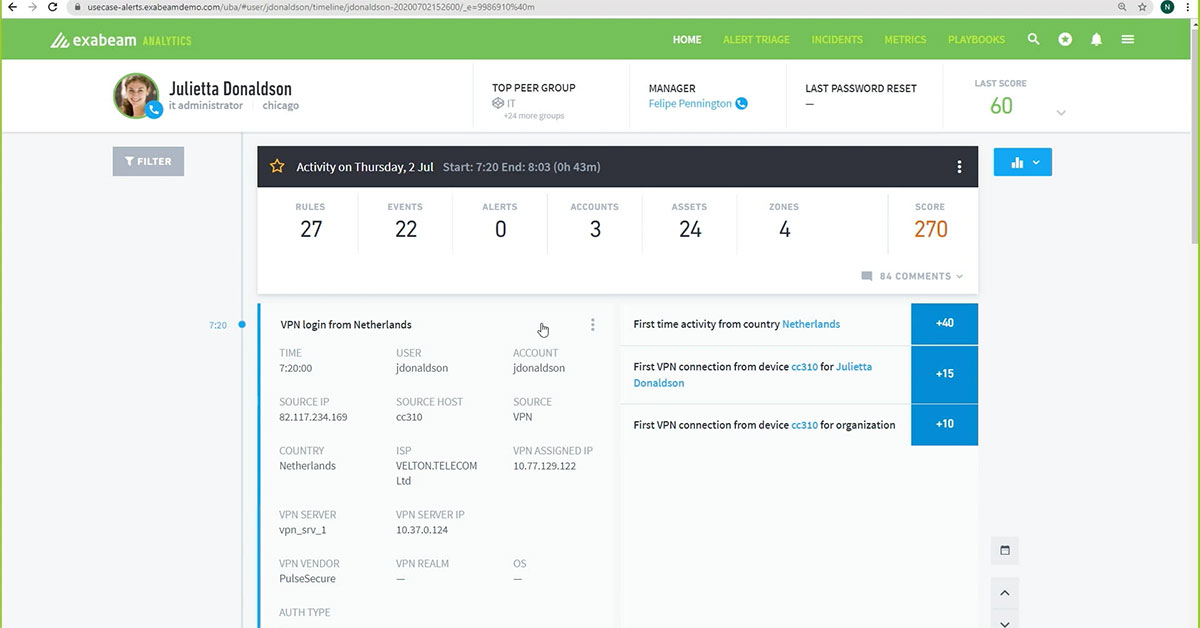The image size is (1200, 628).
Task: Go to the Alert Triage tab
Action: [x=756, y=40]
